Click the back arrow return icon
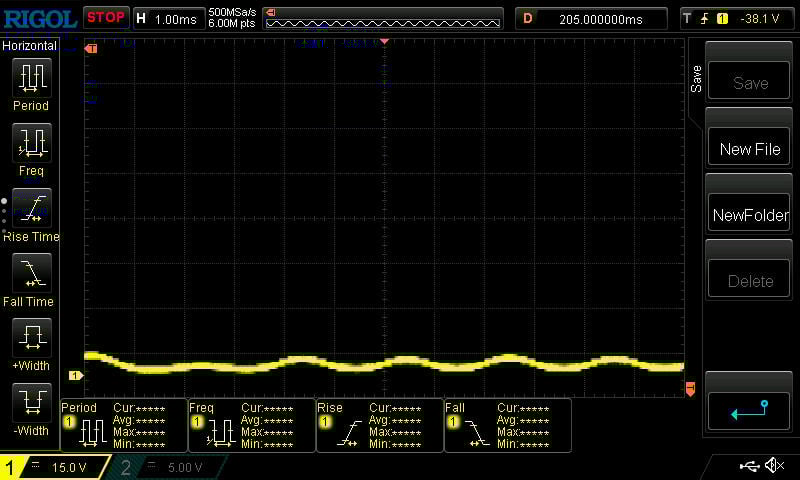 (x=749, y=410)
